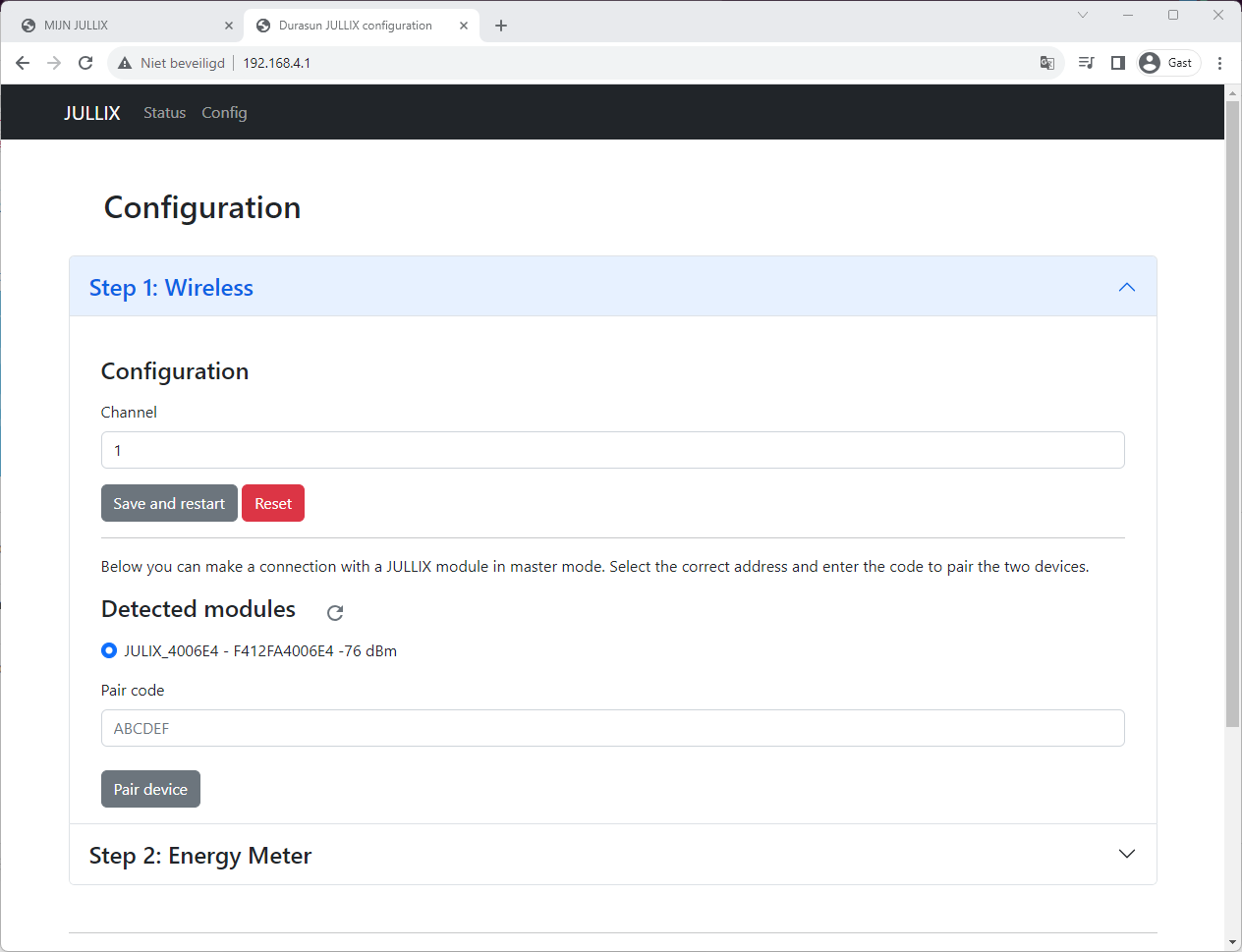Click the red Reset button
This screenshot has height=952, width=1242.
[273, 503]
